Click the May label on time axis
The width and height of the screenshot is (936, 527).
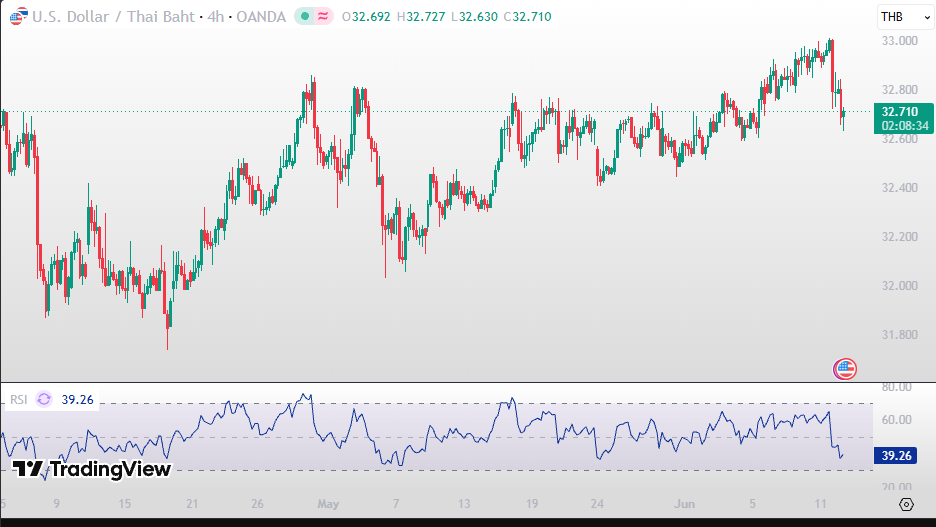coord(328,504)
